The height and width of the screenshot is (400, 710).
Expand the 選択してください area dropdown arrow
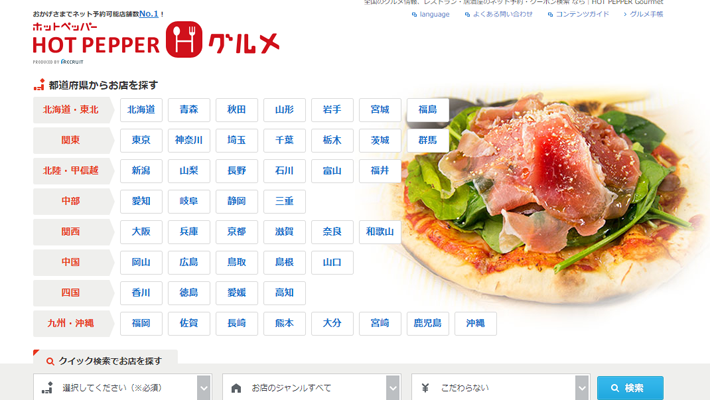(x=204, y=388)
